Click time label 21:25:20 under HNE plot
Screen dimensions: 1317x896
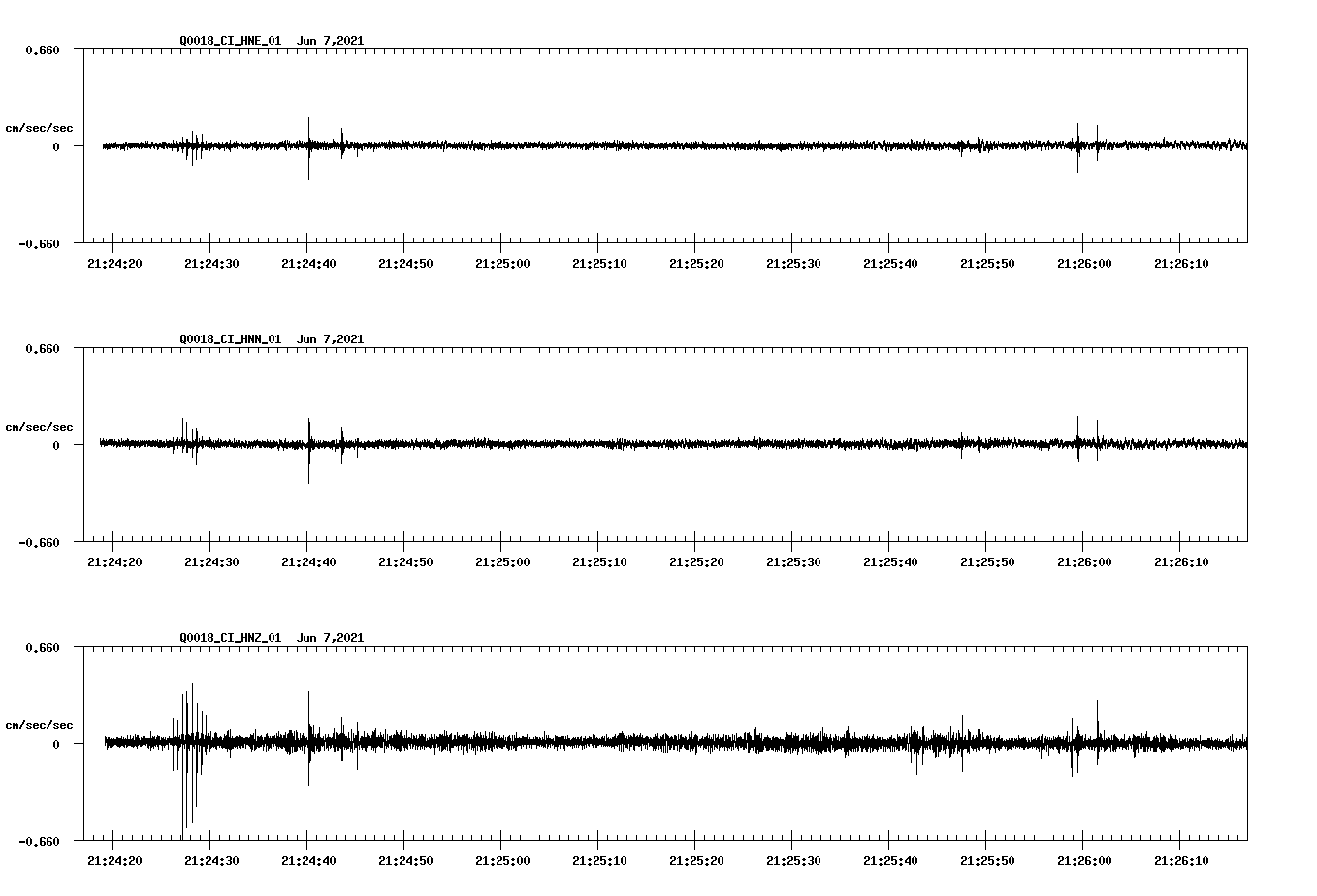coord(696,263)
